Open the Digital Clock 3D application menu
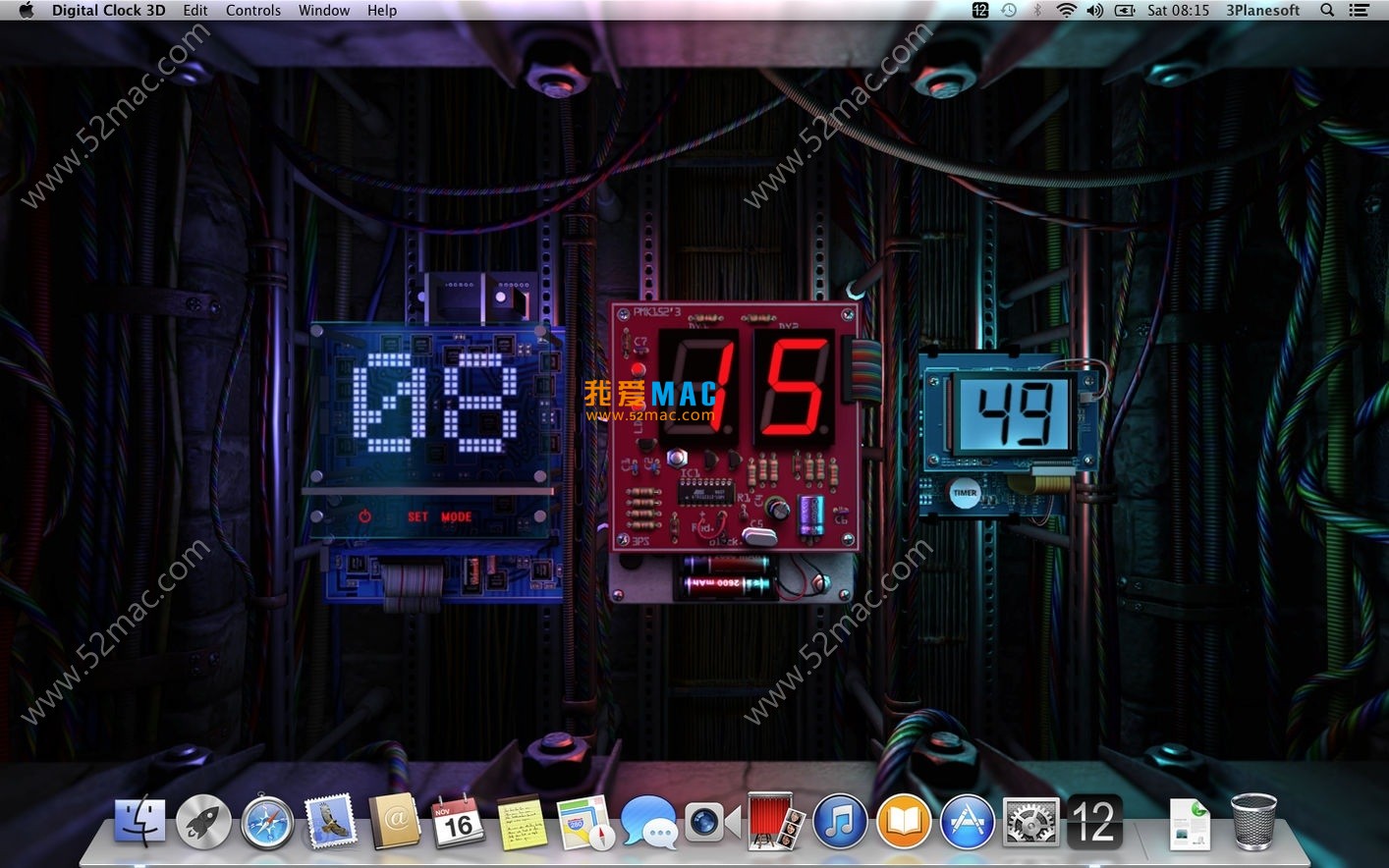The image size is (1389, 868). pos(108,10)
